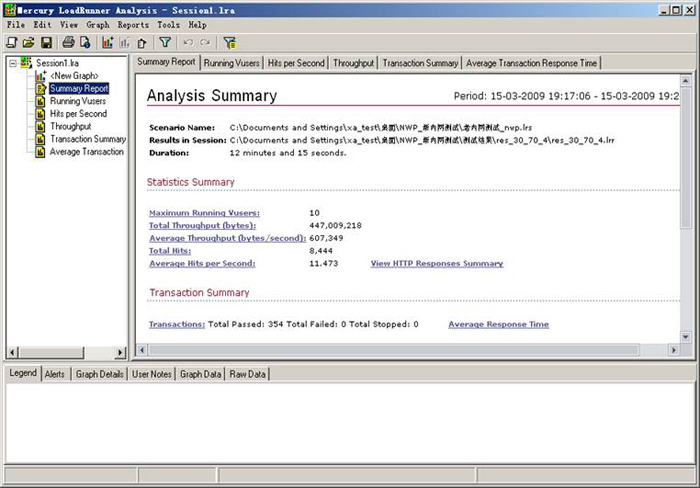Click the New Graph icon in the tree
The width and height of the screenshot is (700, 488).
pyautogui.click(x=41, y=75)
